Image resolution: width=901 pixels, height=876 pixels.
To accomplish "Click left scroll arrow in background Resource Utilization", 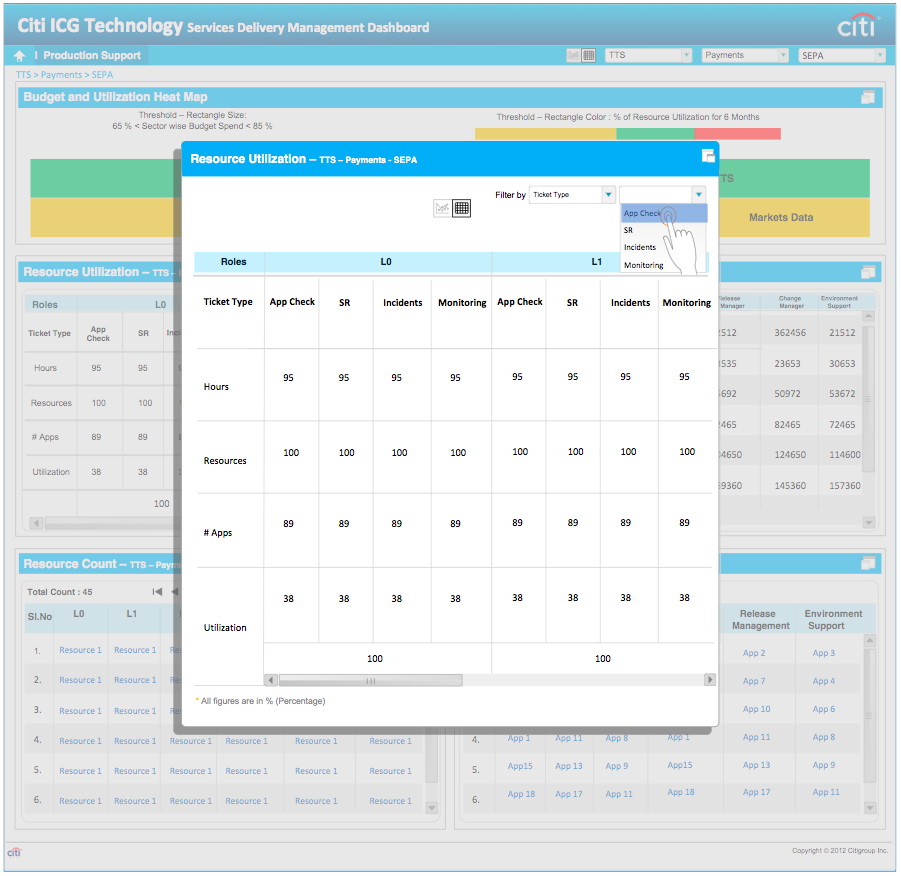I will [x=36, y=524].
